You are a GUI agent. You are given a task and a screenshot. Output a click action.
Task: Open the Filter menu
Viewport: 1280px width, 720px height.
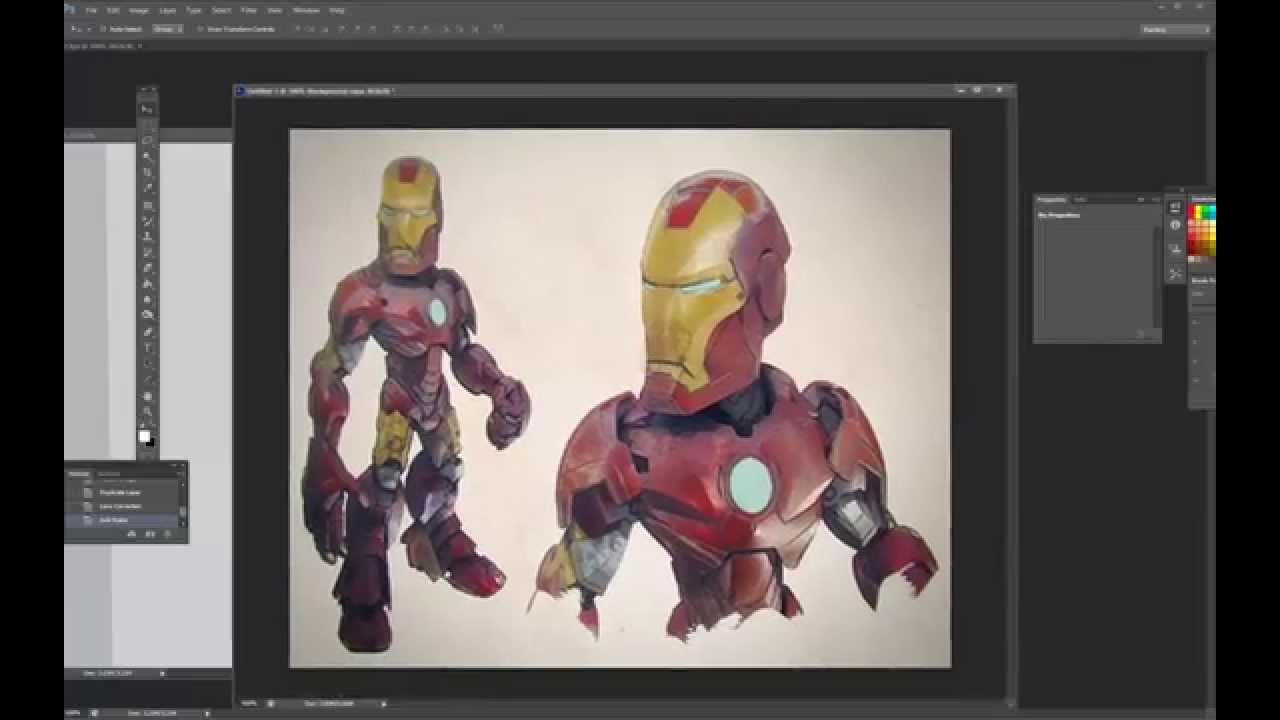(x=248, y=10)
